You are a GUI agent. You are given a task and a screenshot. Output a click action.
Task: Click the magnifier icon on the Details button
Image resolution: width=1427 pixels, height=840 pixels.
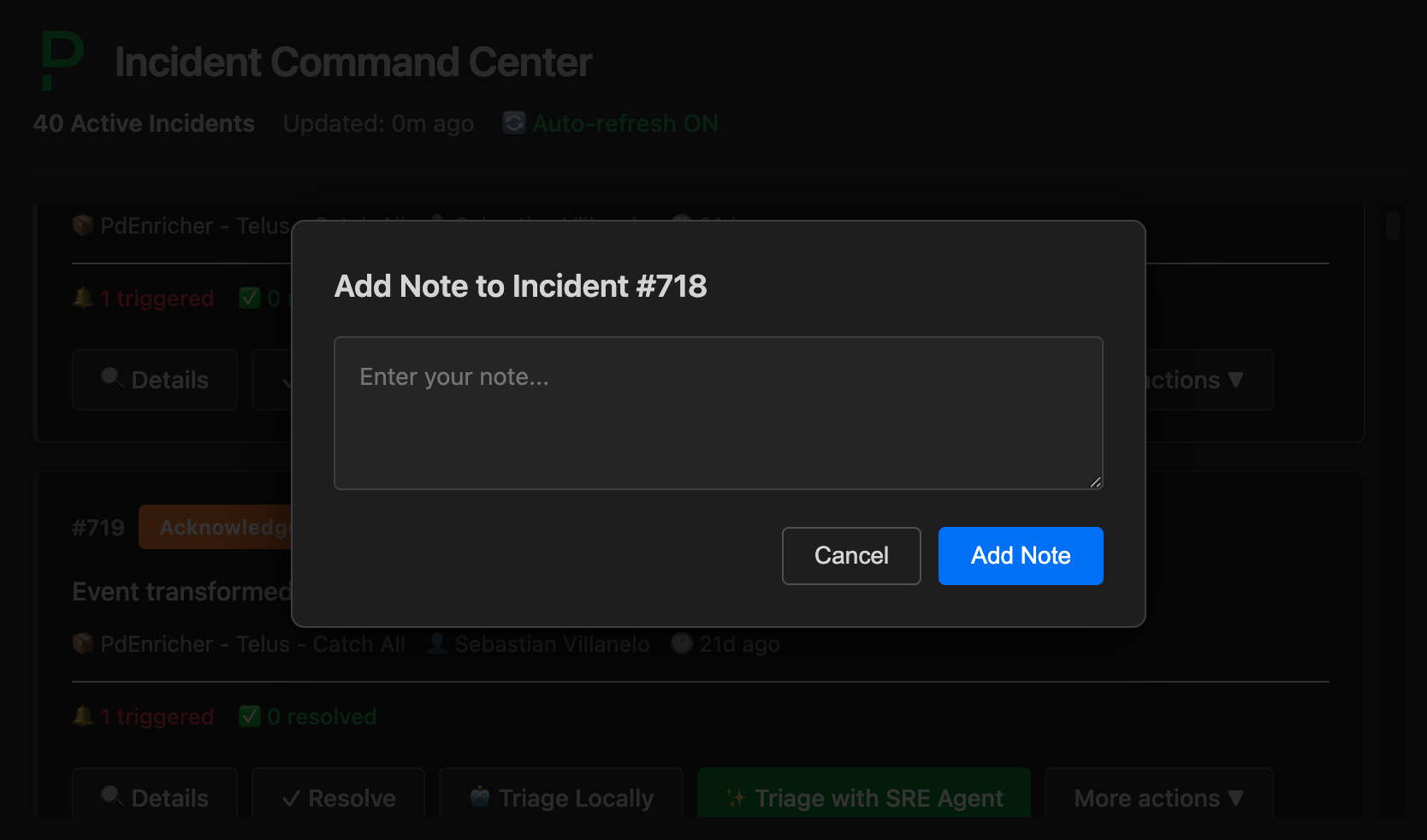112,797
